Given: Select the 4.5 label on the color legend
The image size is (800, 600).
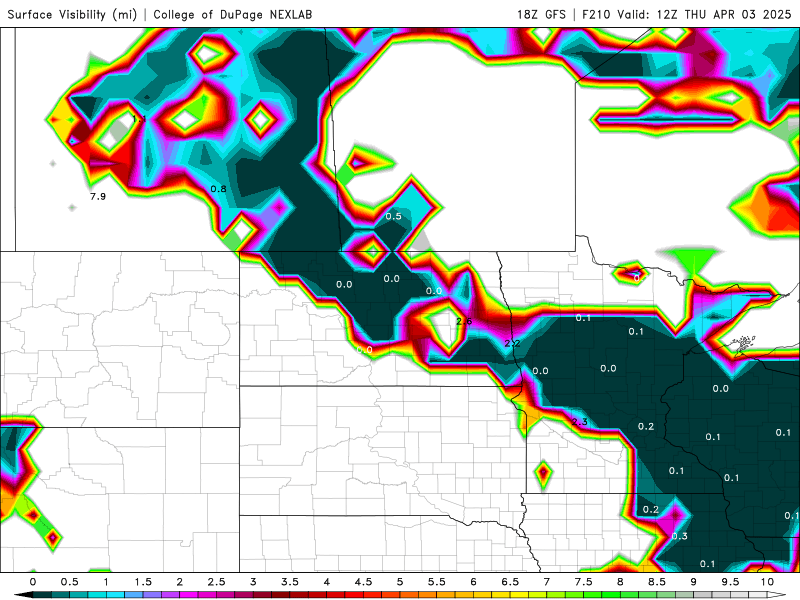Looking at the screenshot, I should [363, 582].
